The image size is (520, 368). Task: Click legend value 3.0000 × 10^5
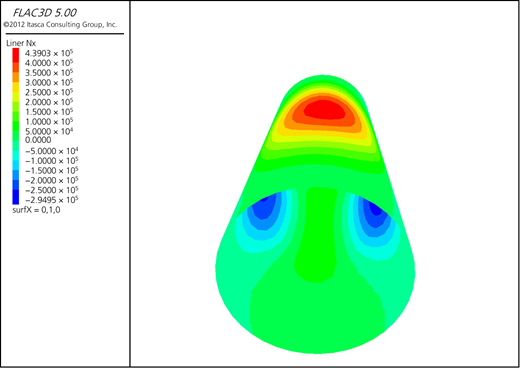pos(49,82)
